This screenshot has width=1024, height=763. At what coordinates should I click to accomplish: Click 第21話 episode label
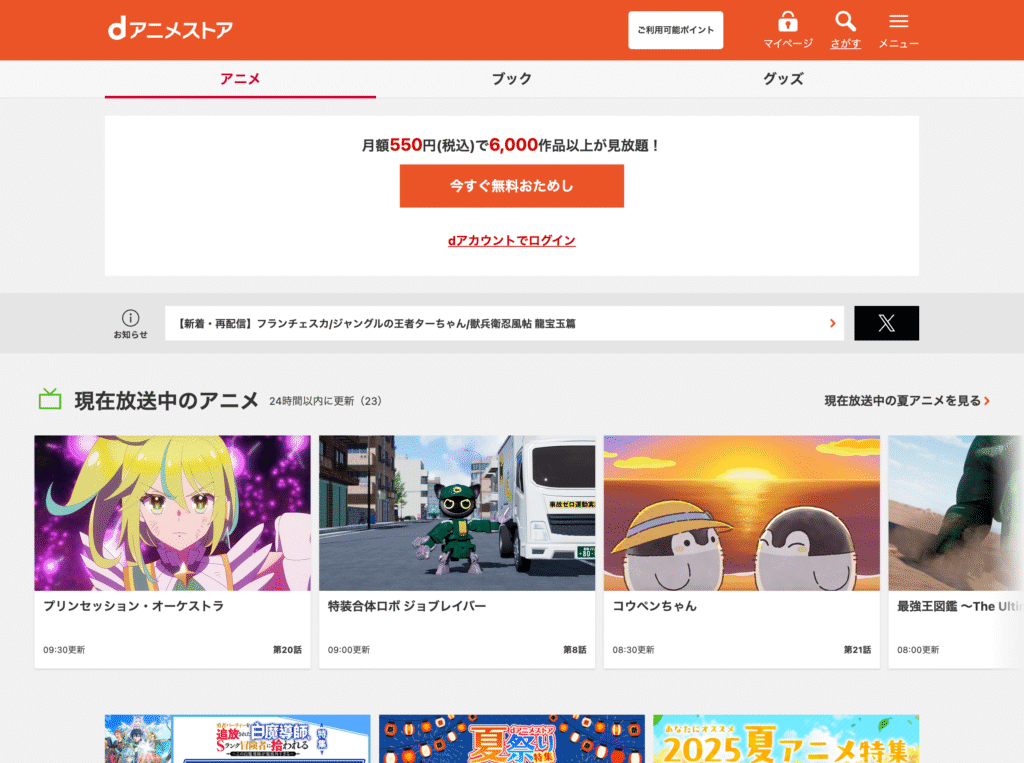click(x=857, y=650)
